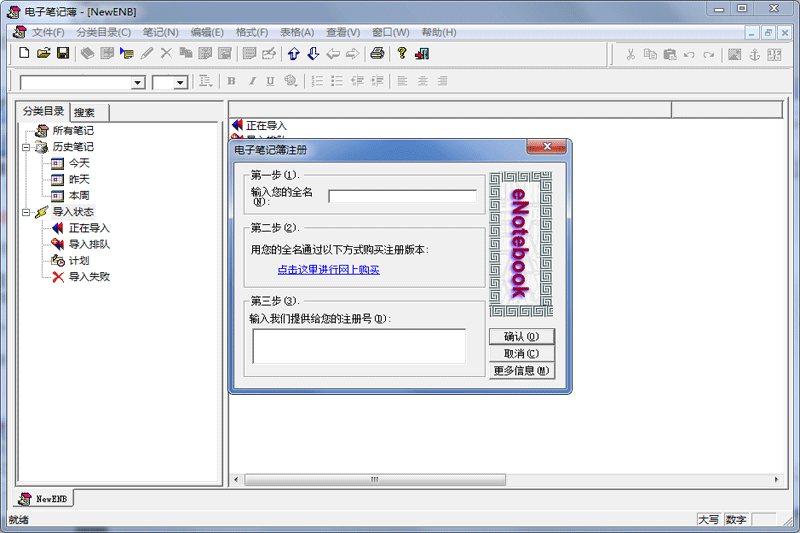Open the font name dropdown
The height and width of the screenshot is (533, 800).
point(137,83)
